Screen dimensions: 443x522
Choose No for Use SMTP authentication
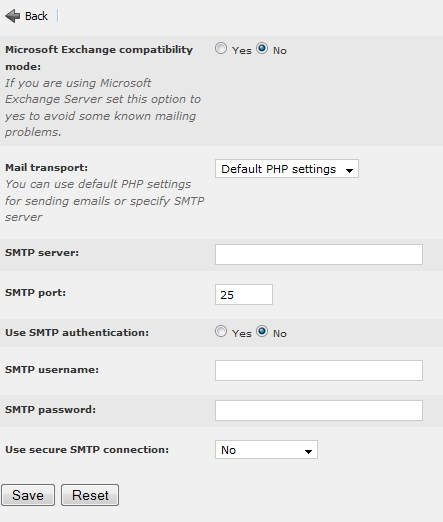(262, 332)
